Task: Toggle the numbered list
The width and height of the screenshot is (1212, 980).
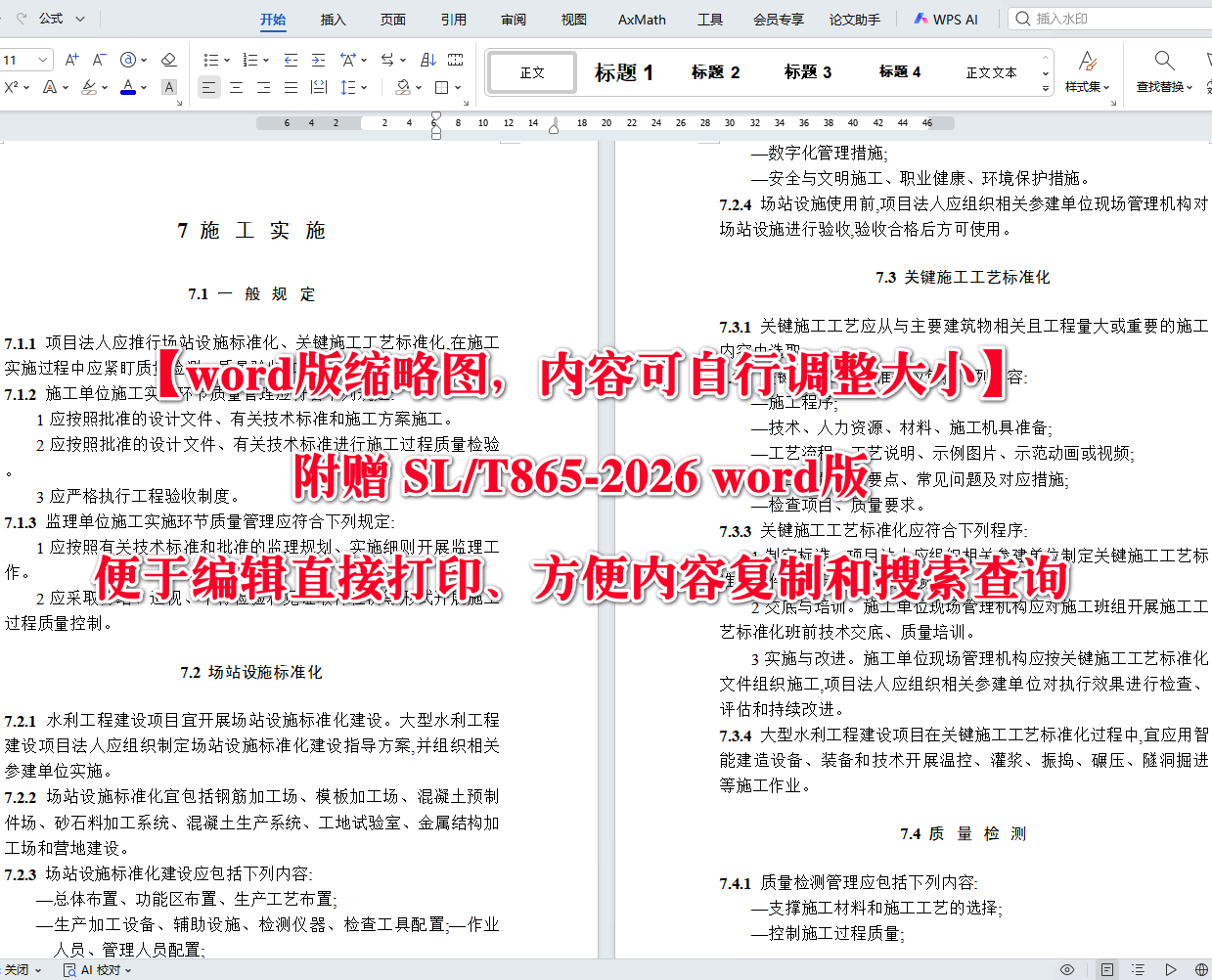Action: coord(248,60)
